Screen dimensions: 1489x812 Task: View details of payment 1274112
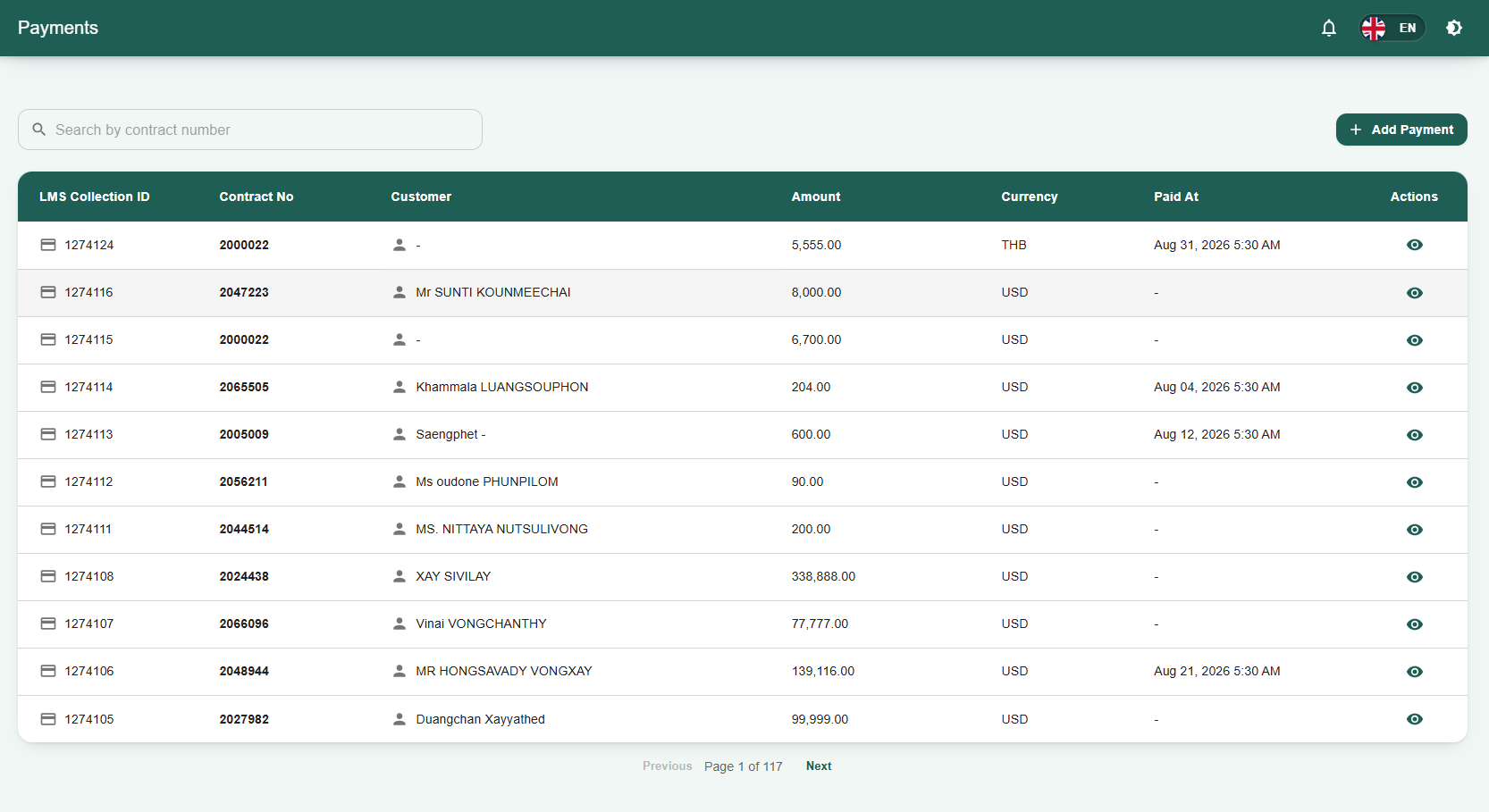pos(1414,482)
